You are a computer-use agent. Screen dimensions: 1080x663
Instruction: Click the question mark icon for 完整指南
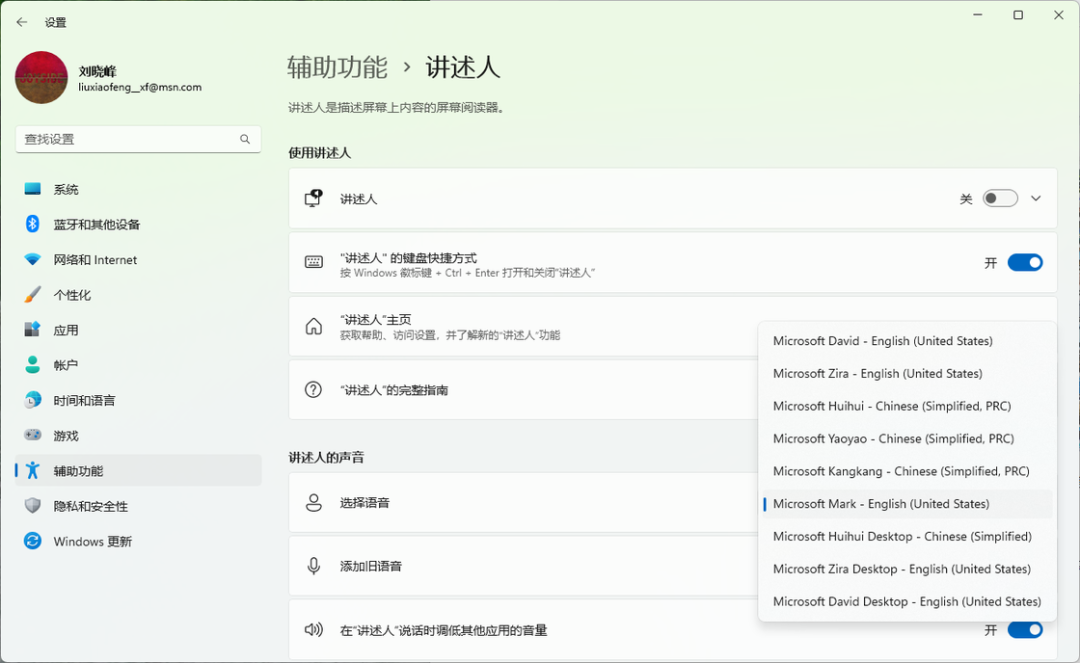point(313,390)
